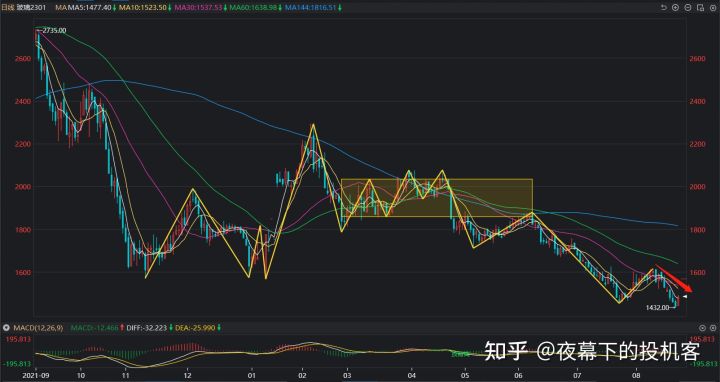Screen dimensions: 720x382
Task: Open the 日线 period selector label
Action: tap(8, 8)
